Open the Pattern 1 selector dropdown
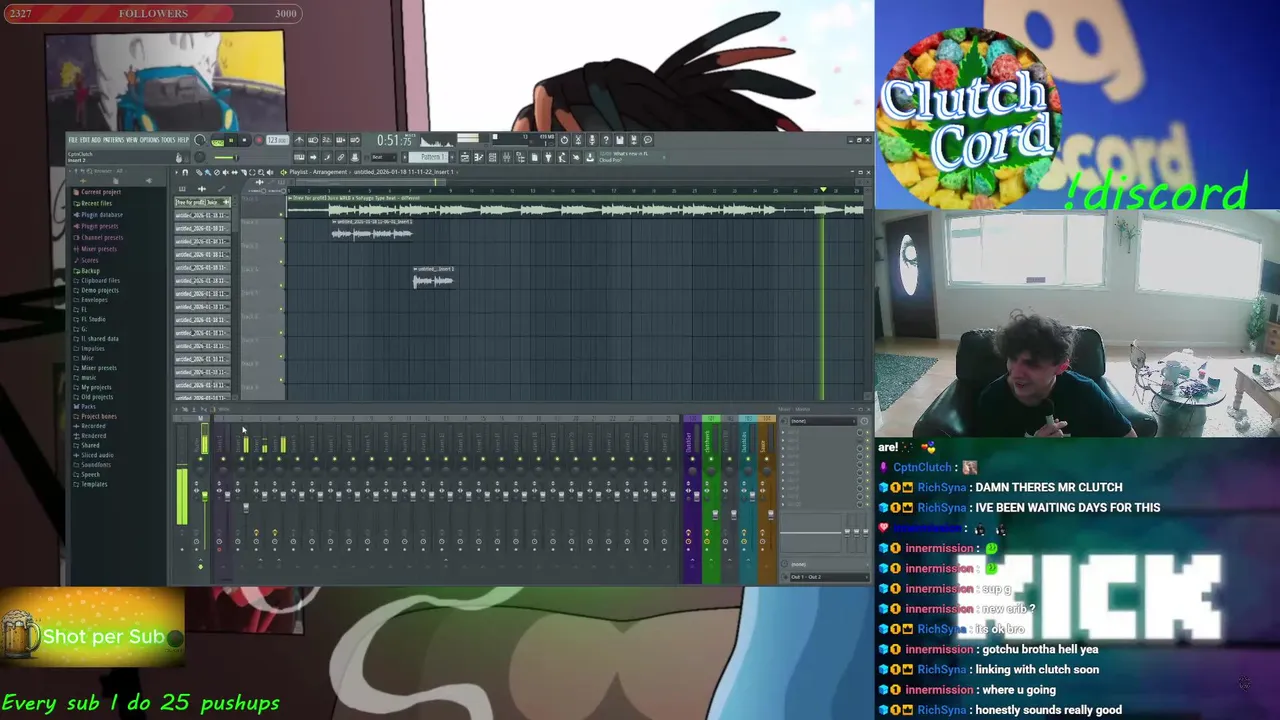Screen dimensions: 1280x720 click(427, 157)
